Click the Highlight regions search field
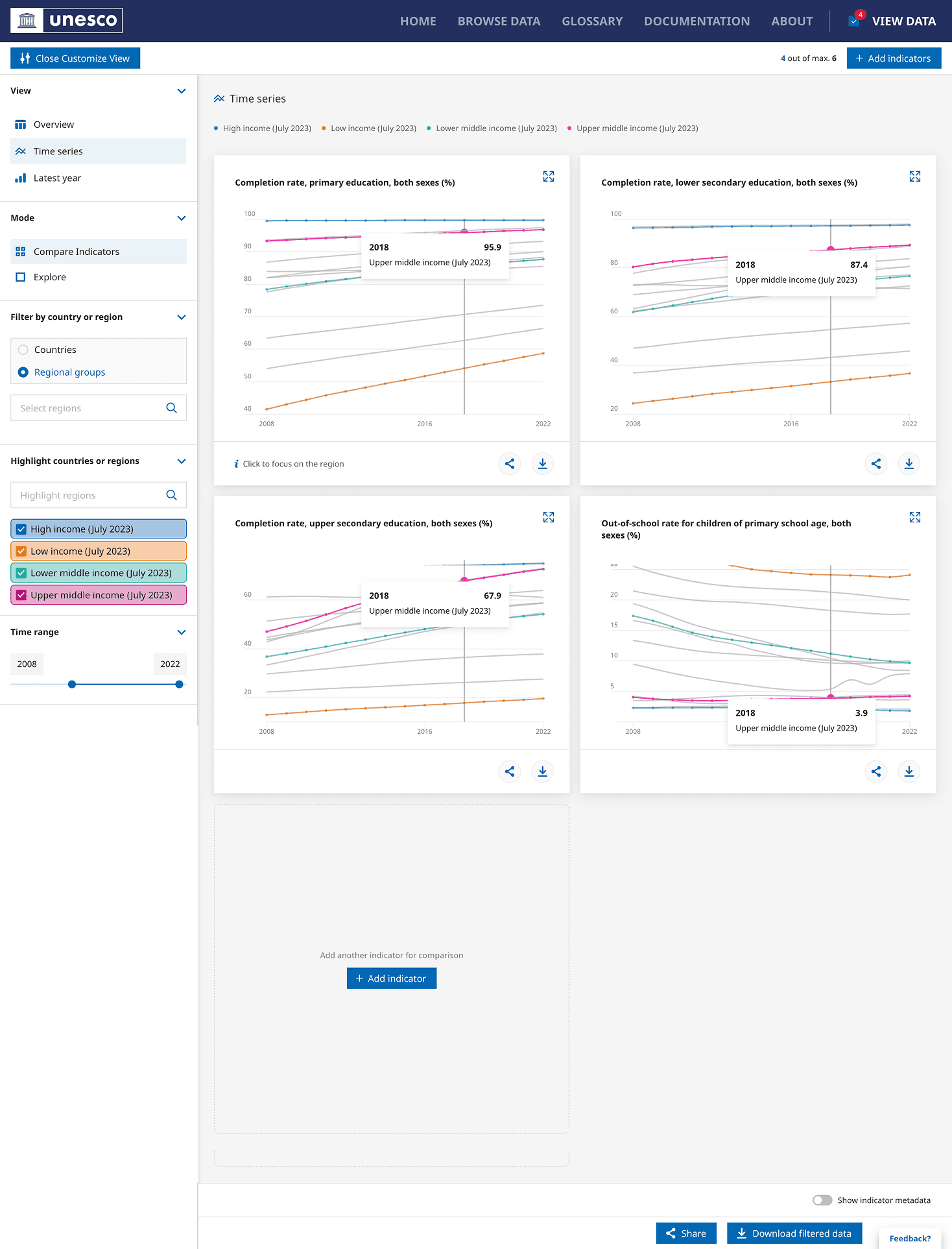 (89, 496)
